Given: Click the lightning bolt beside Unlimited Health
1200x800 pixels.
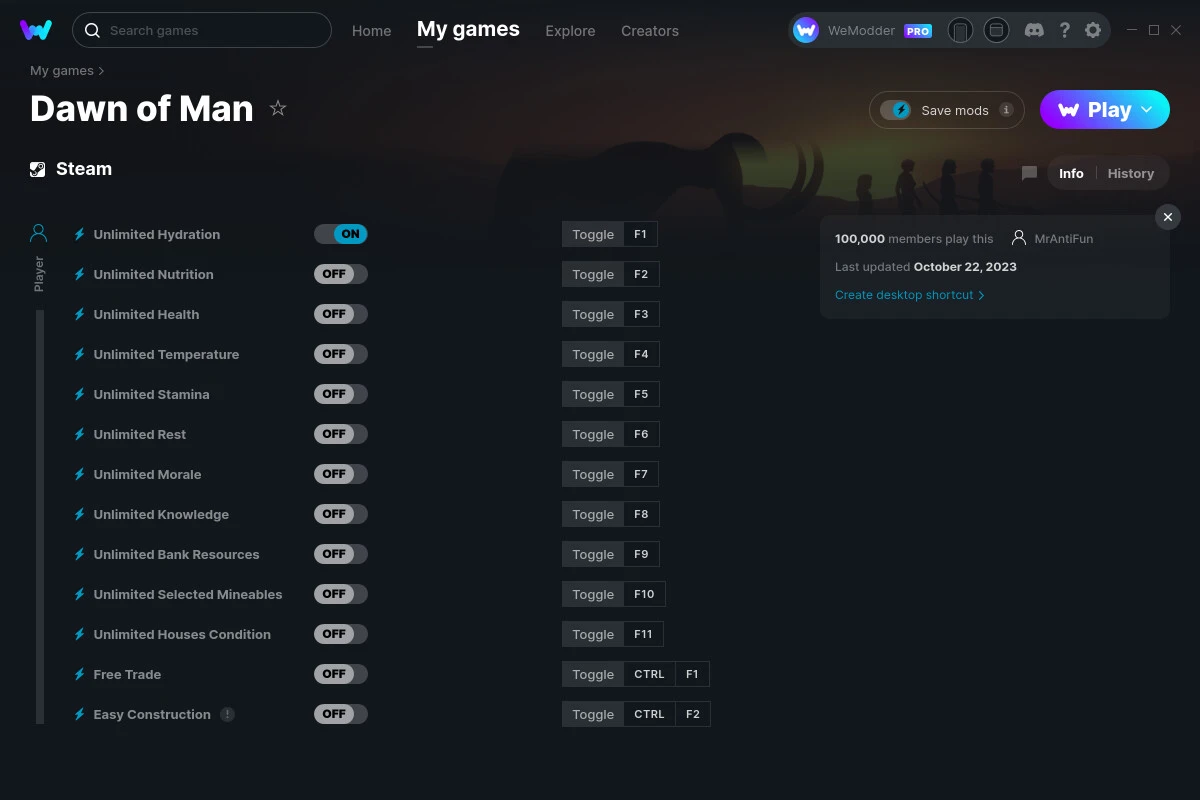Looking at the screenshot, I should click(79, 314).
